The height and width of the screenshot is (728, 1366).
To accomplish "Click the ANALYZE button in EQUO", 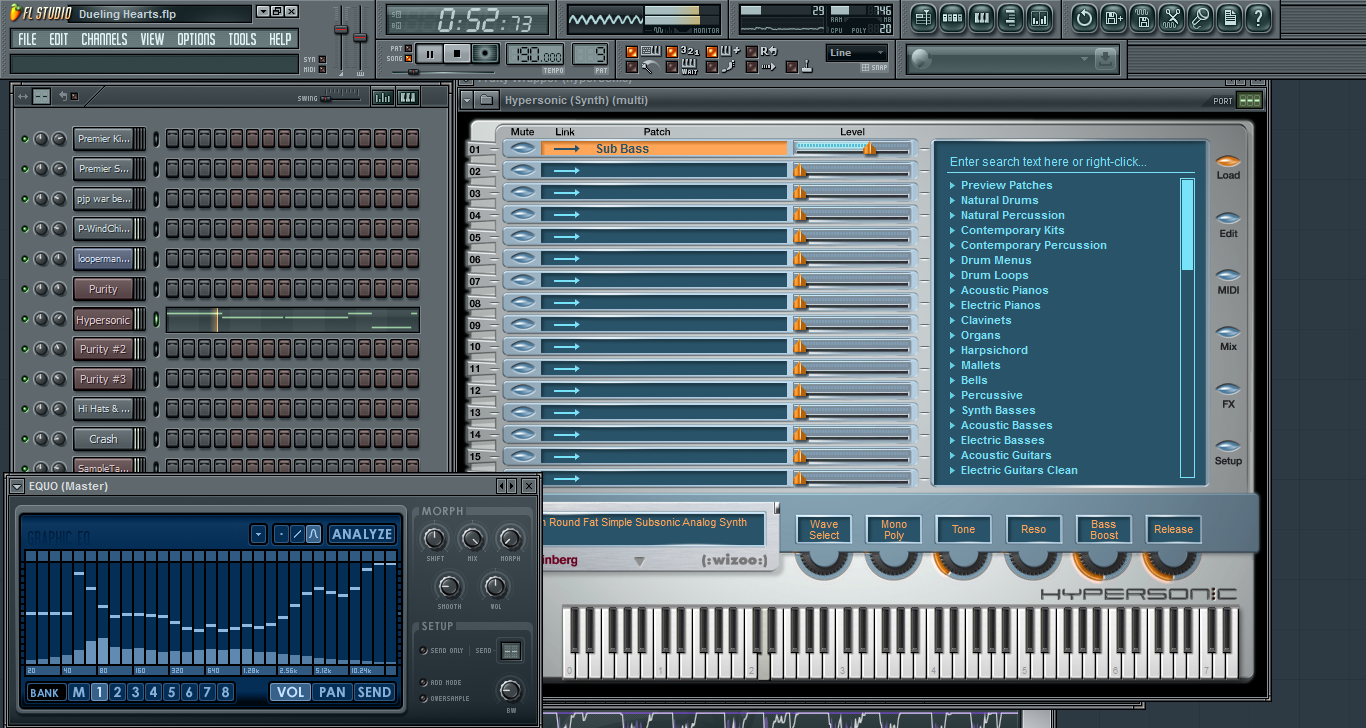I will coord(362,534).
